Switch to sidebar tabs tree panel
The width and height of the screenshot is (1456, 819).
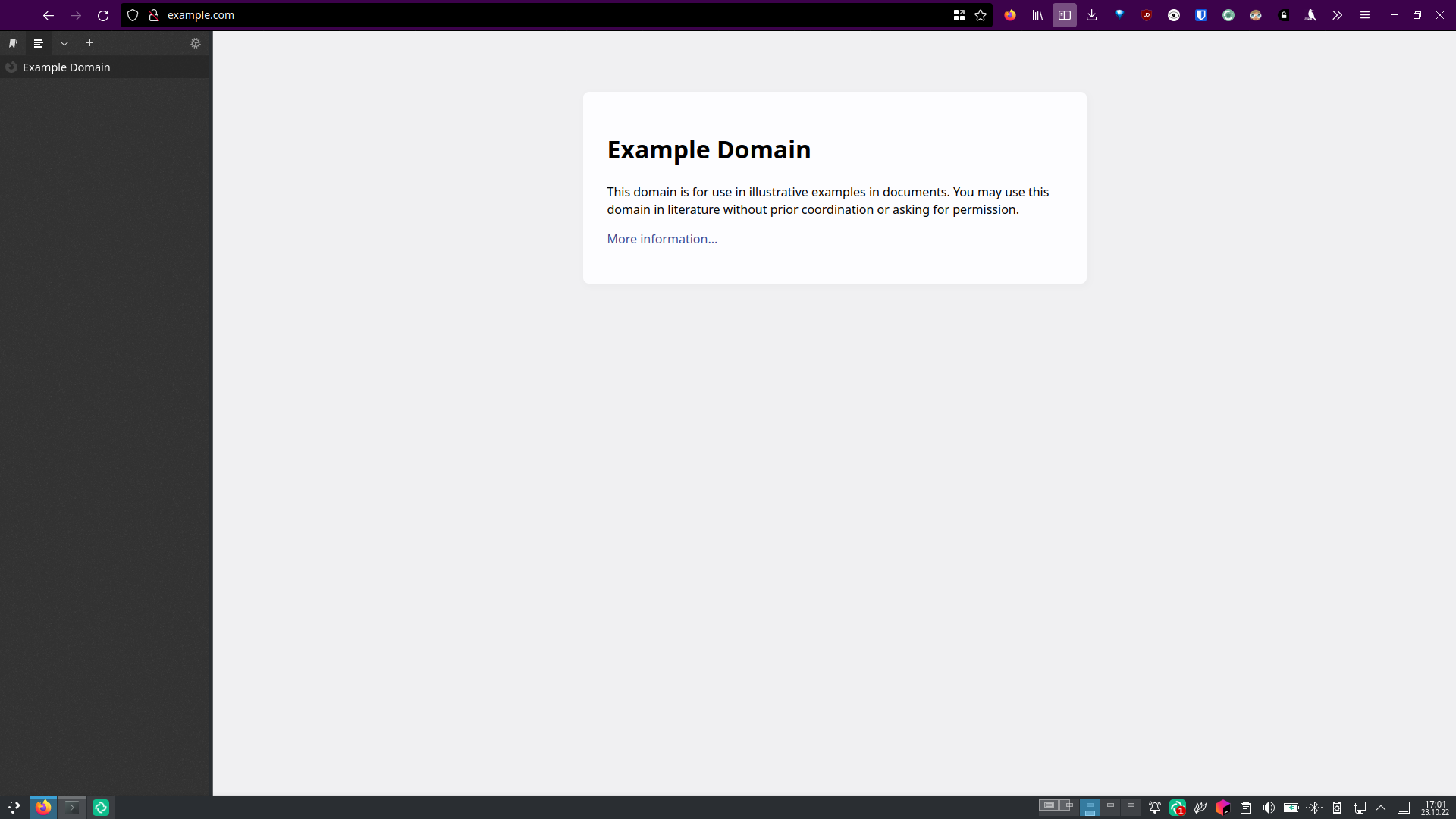click(x=39, y=43)
